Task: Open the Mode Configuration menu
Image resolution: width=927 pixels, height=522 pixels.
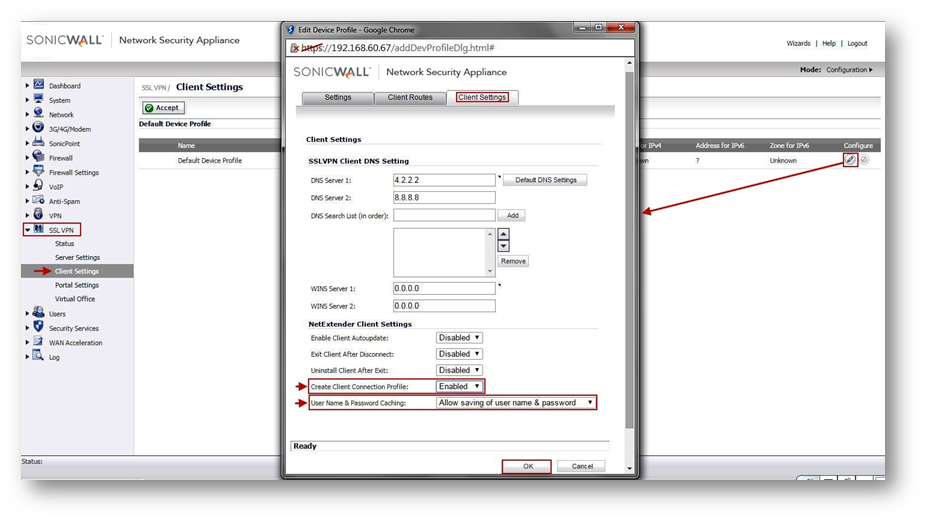Action: (849, 70)
